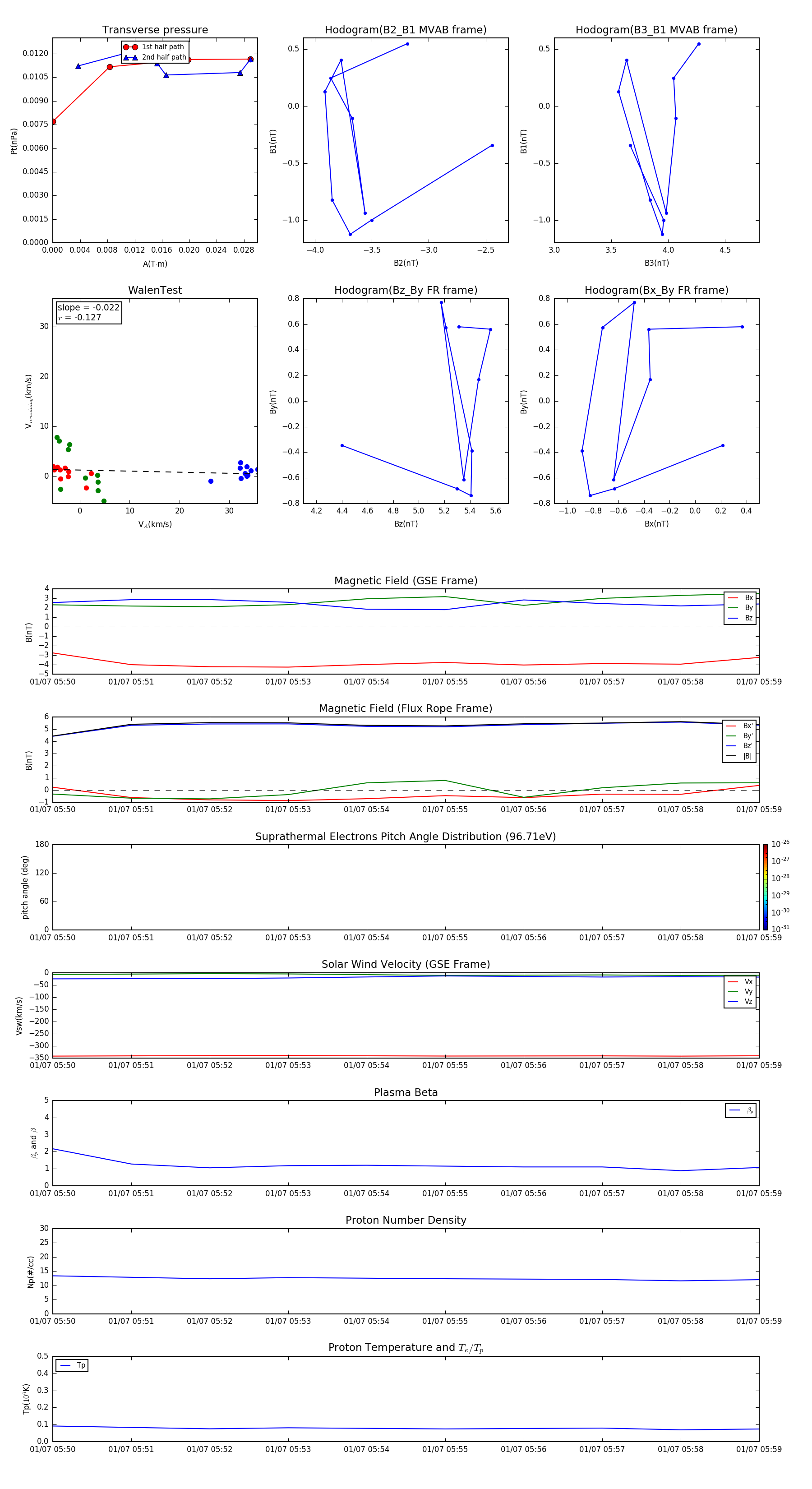Click the "Proton Number Density" title
Image resolution: width=812 pixels, height=1489 pixels.
click(406, 1220)
